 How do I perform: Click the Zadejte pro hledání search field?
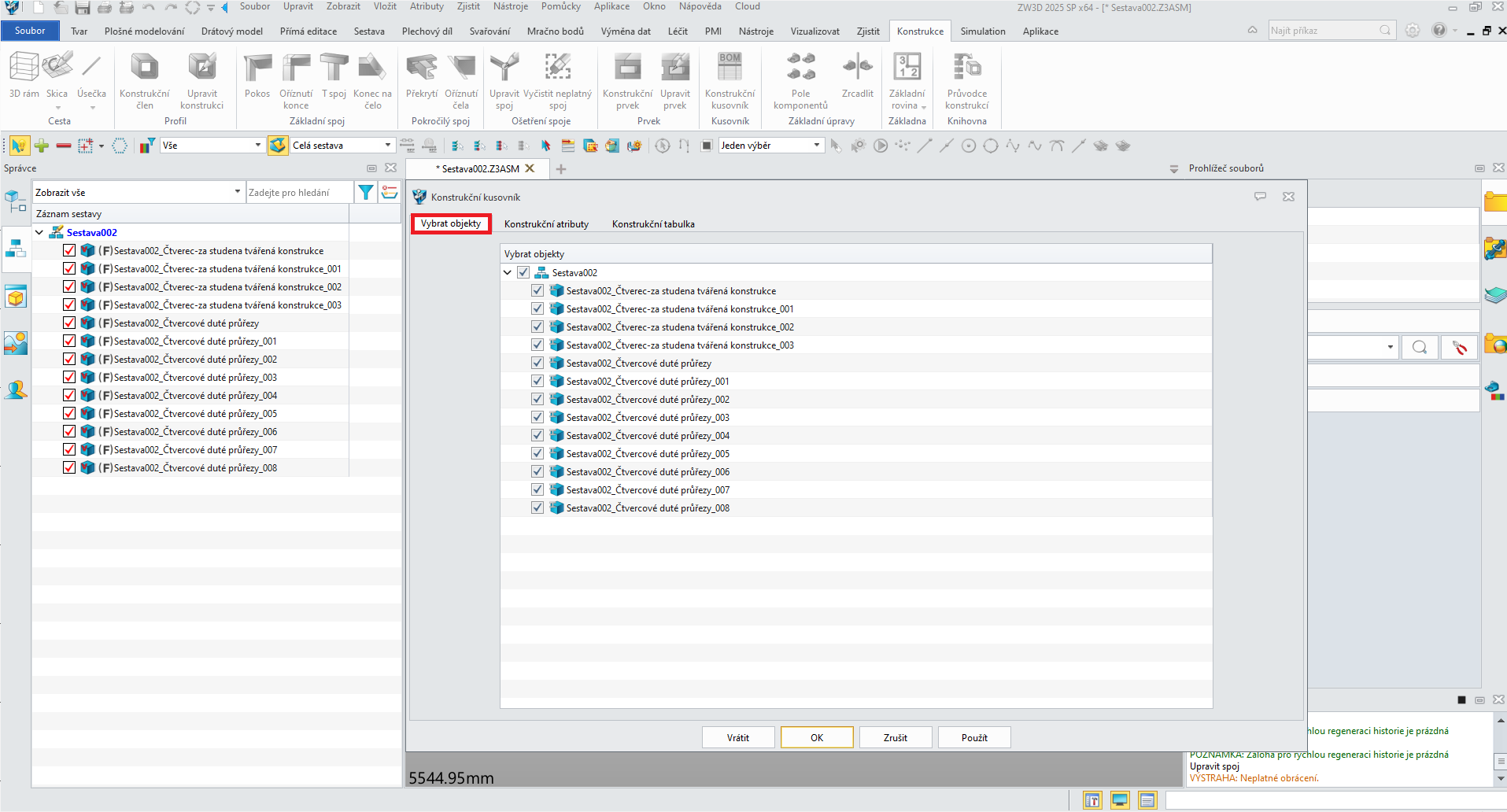(x=300, y=192)
